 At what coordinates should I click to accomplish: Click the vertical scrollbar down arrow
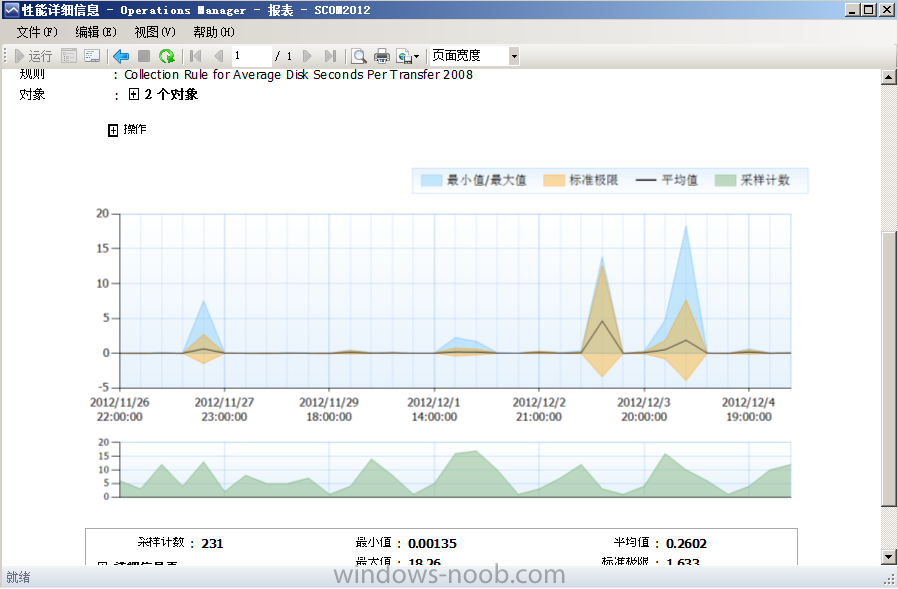tap(888, 556)
